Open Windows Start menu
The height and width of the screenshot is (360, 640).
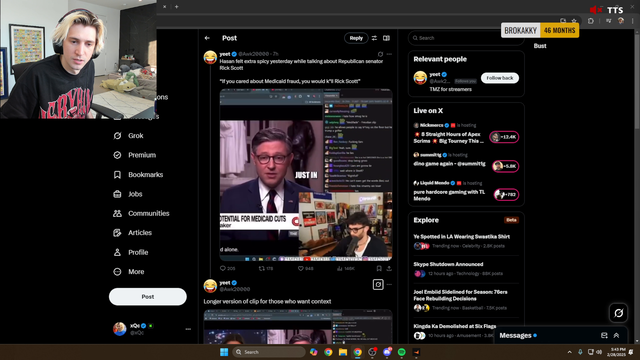click(x=224, y=352)
